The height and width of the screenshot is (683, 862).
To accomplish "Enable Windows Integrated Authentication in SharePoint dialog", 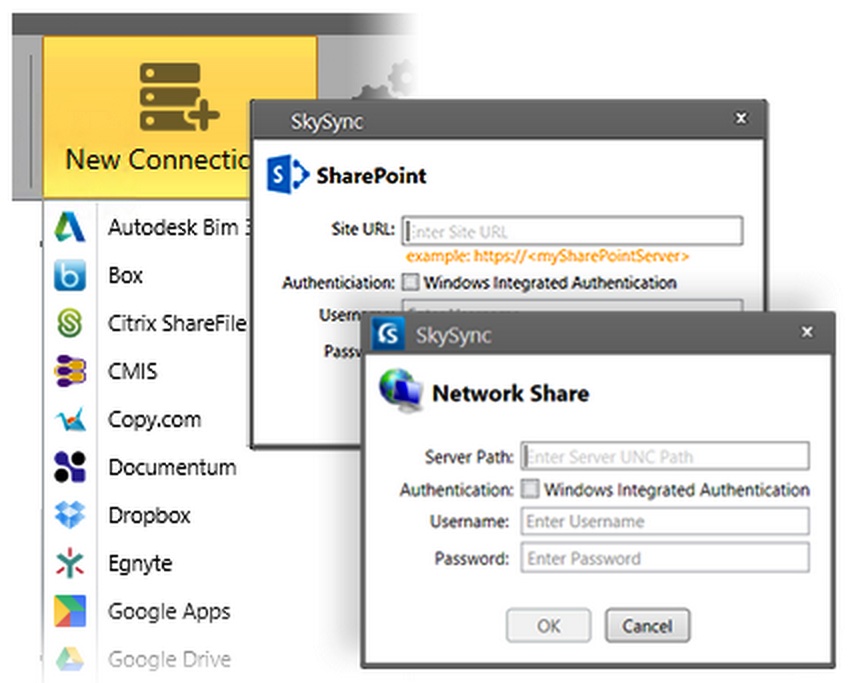I will click(x=410, y=283).
